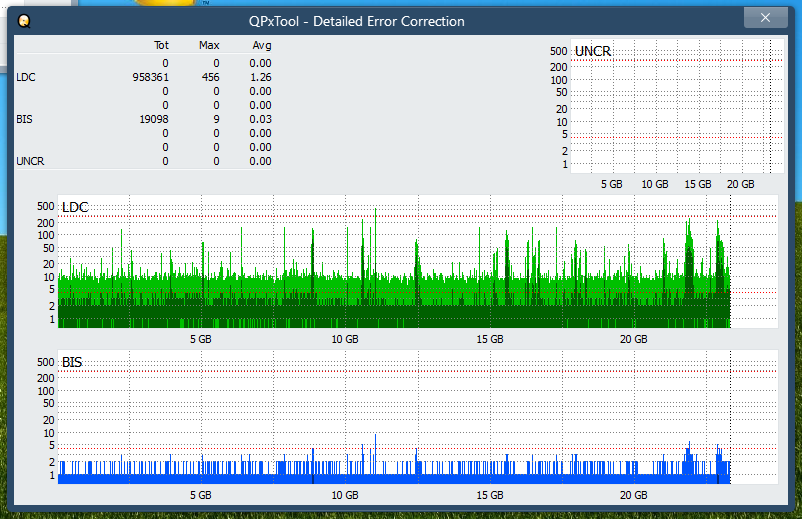802x519 pixels.
Task: Click the 20 GB label under BIS graph
Action: (x=633, y=495)
